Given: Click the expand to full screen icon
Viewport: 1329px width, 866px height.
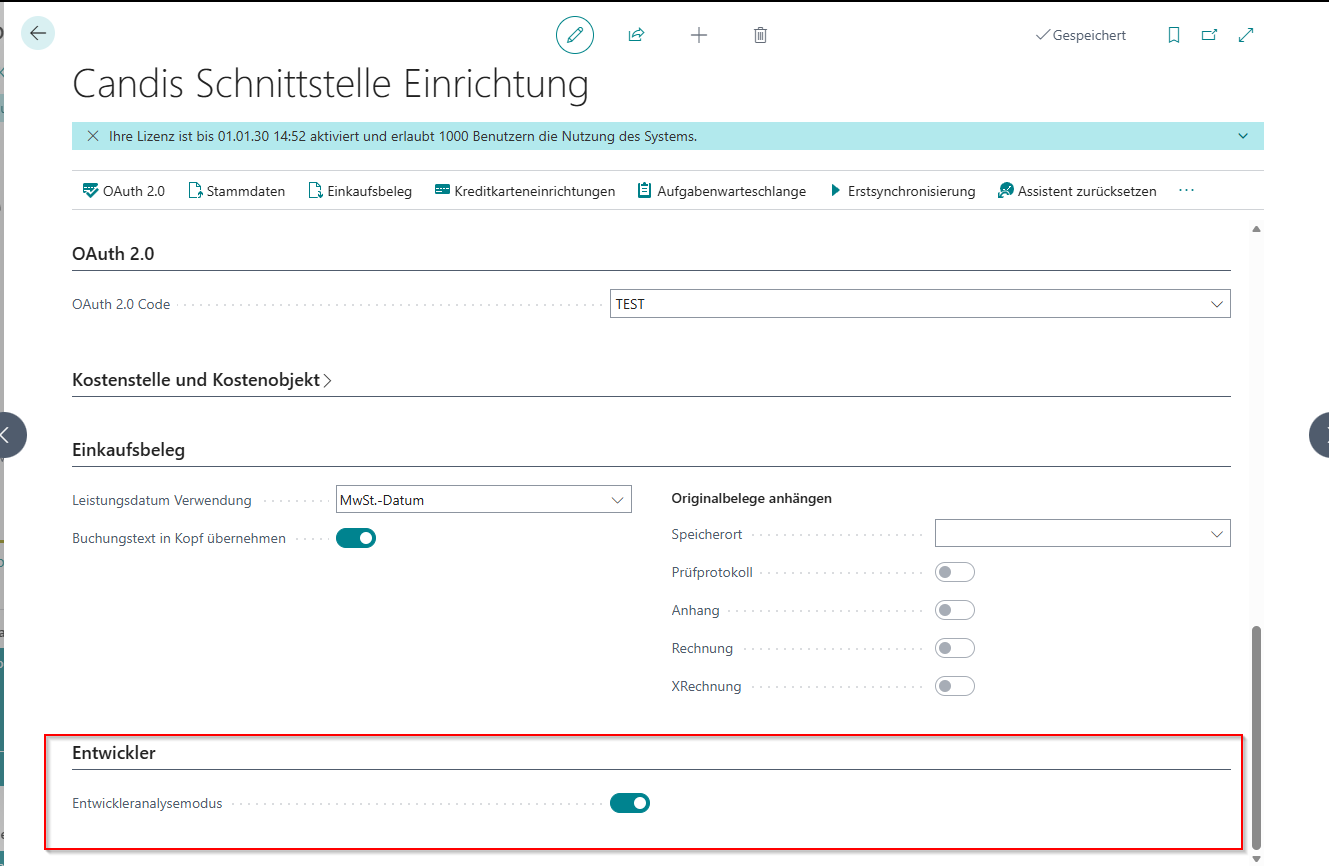Looking at the screenshot, I should (1246, 35).
